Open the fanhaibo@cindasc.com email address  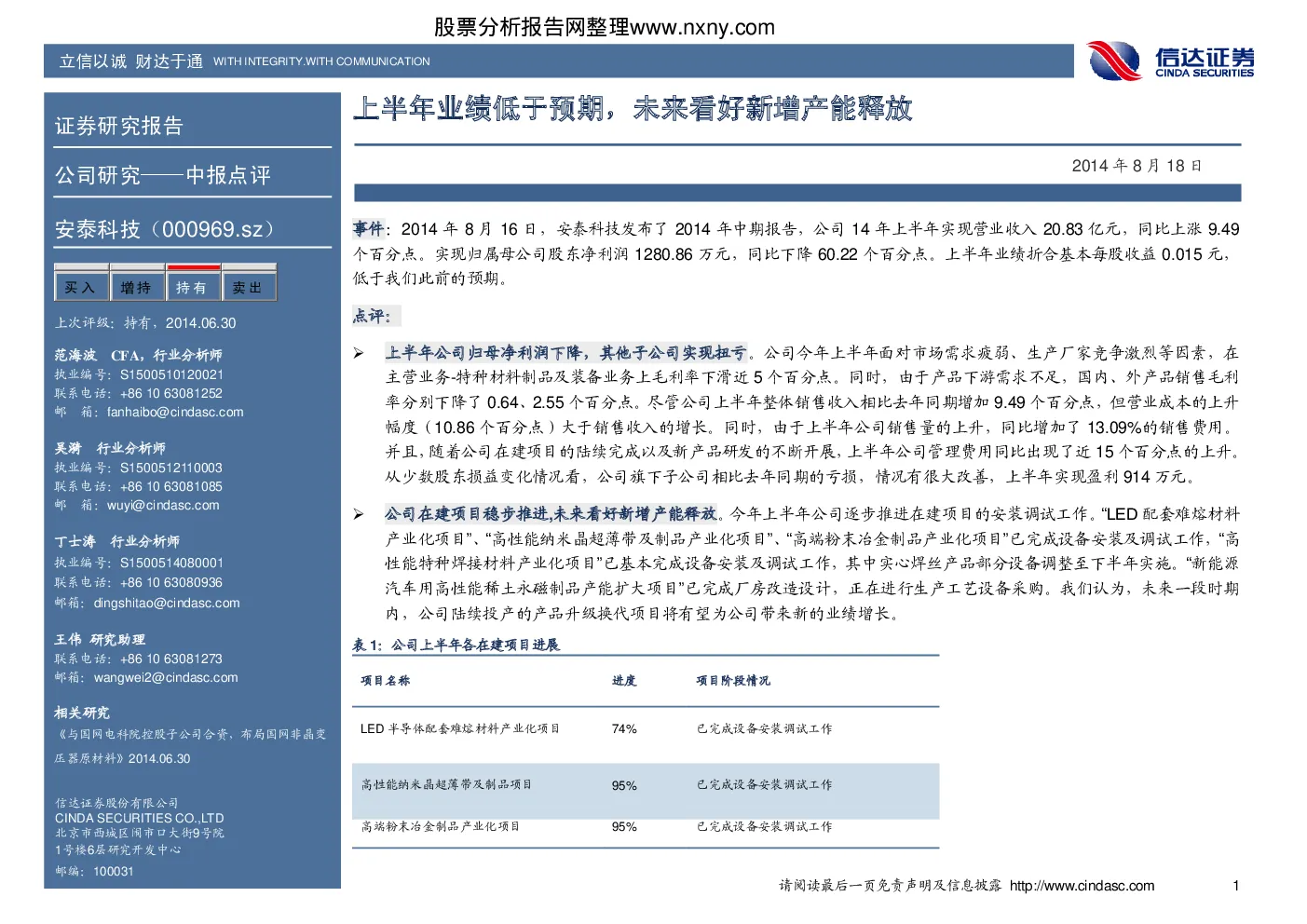(175, 412)
